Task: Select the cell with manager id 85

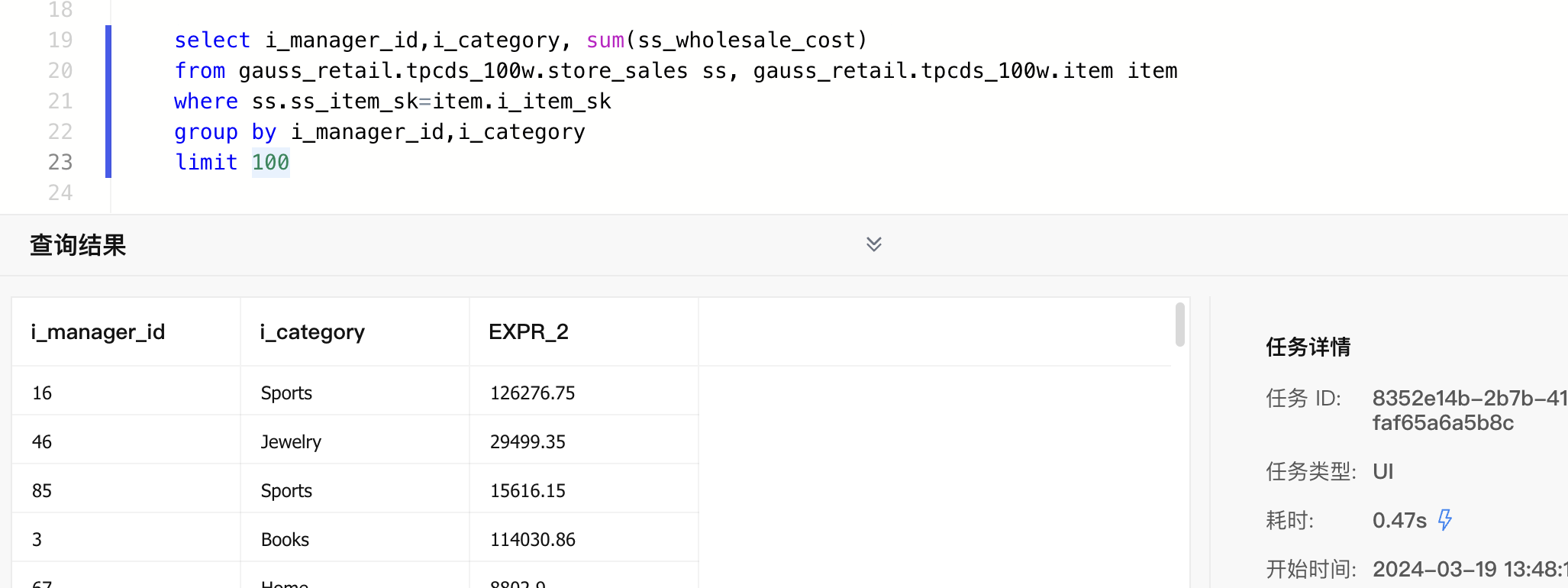Action: click(x=42, y=491)
